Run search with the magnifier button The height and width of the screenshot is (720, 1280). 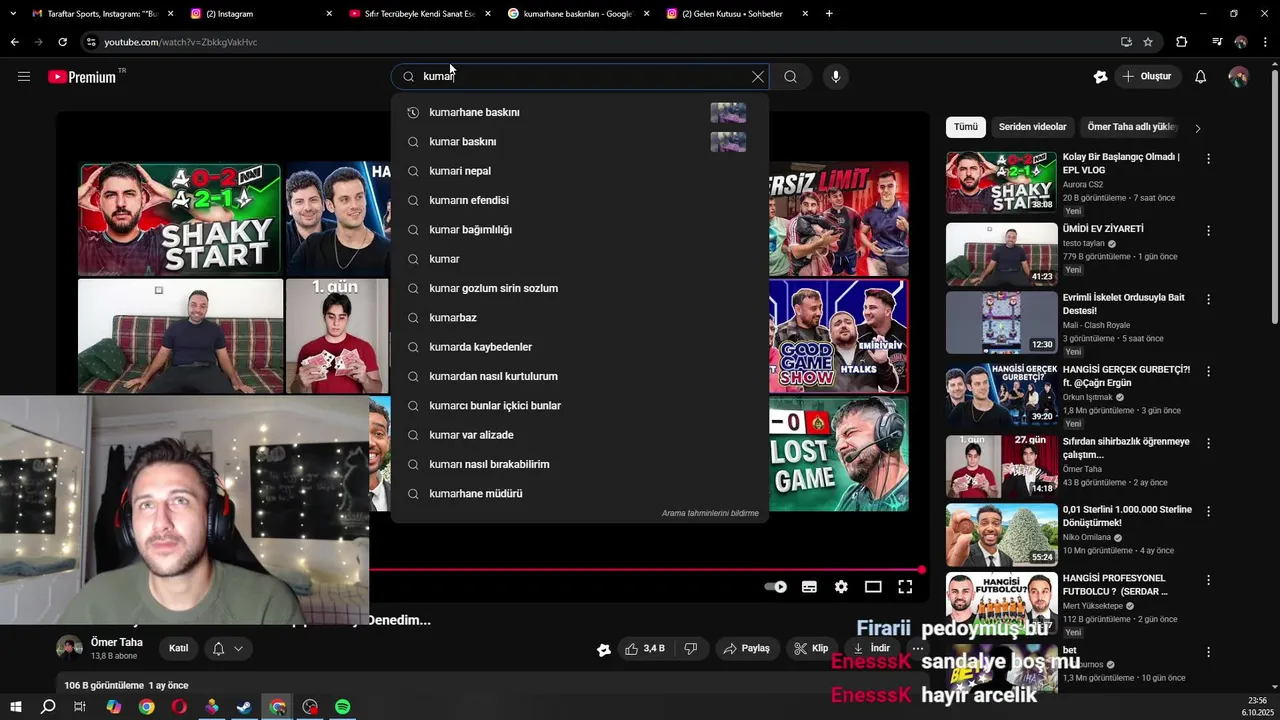click(790, 77)
